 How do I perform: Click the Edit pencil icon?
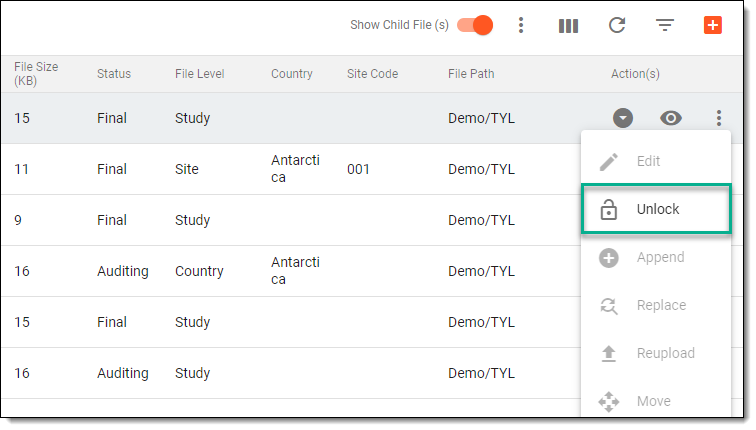[x=608, y=161]
